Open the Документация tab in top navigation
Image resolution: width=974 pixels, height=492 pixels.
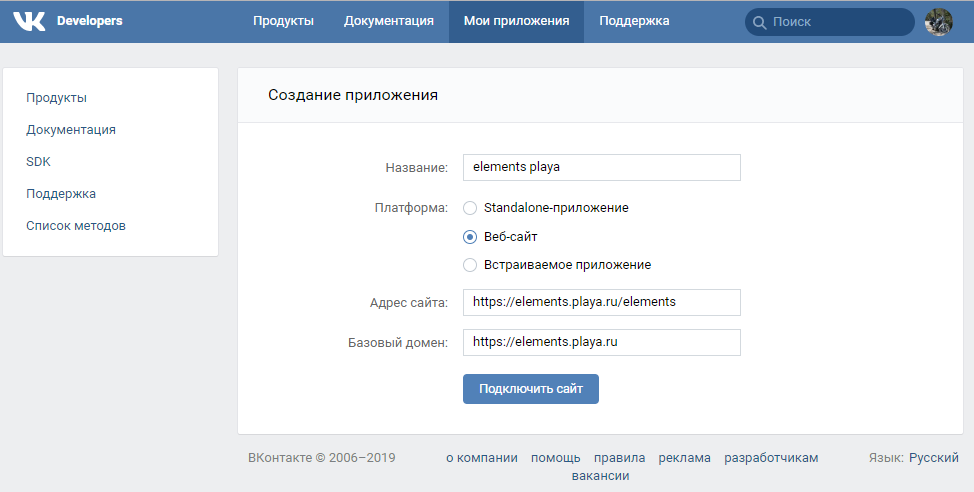[x=389, y=21]
